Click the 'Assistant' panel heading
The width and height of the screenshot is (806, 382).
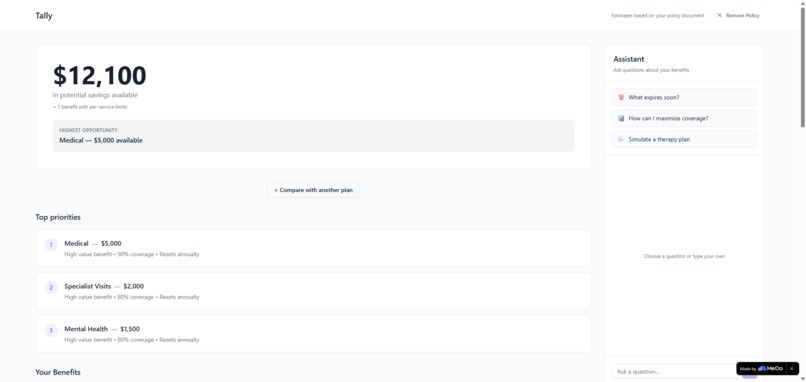coord(629,59)
